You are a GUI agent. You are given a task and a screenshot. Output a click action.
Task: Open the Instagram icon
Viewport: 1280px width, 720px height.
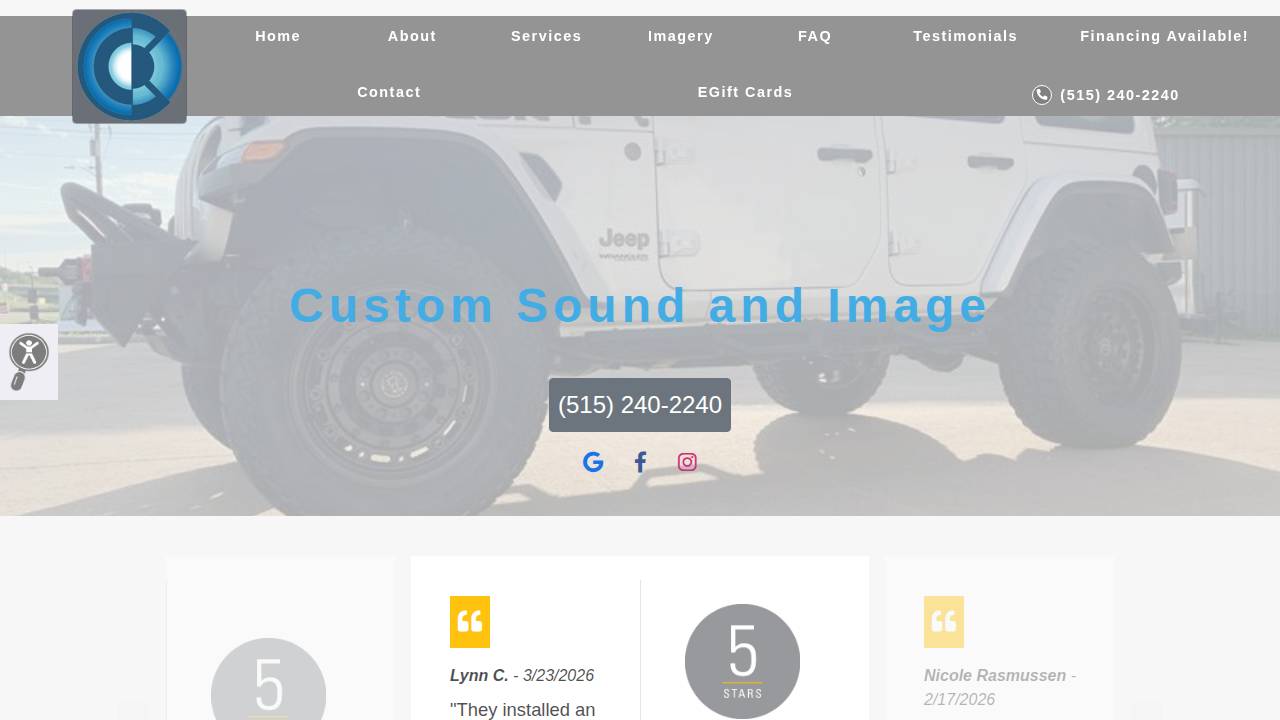(687, 462)
